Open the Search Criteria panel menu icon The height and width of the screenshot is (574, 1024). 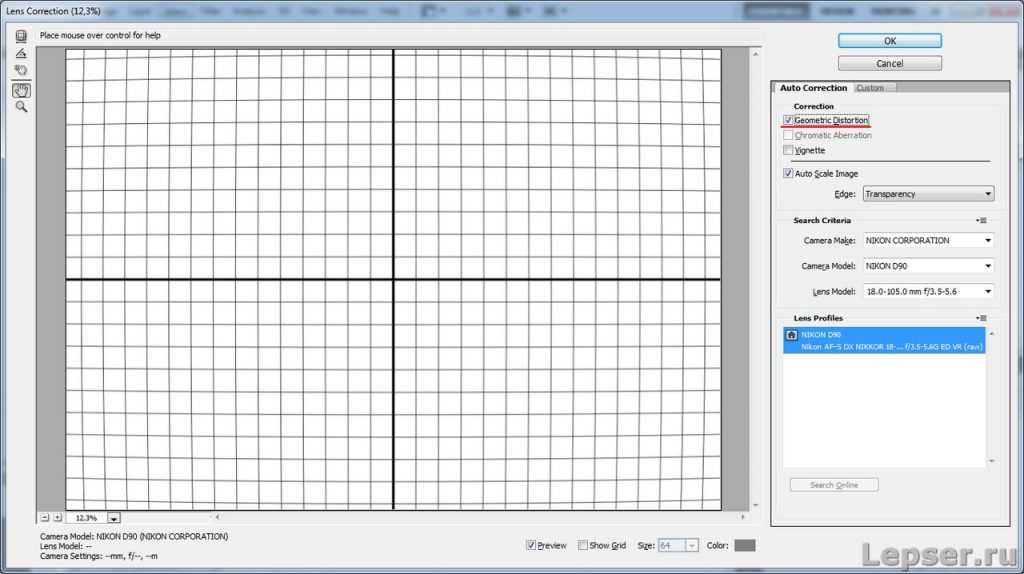point(981,220)
